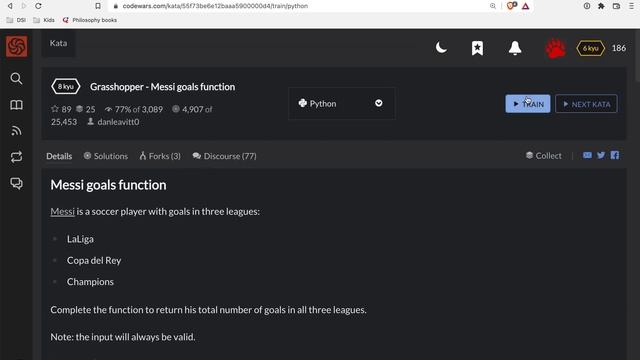Open the browser extensions puzzle icon
640x360 pixels.
(x=601, y=6)
